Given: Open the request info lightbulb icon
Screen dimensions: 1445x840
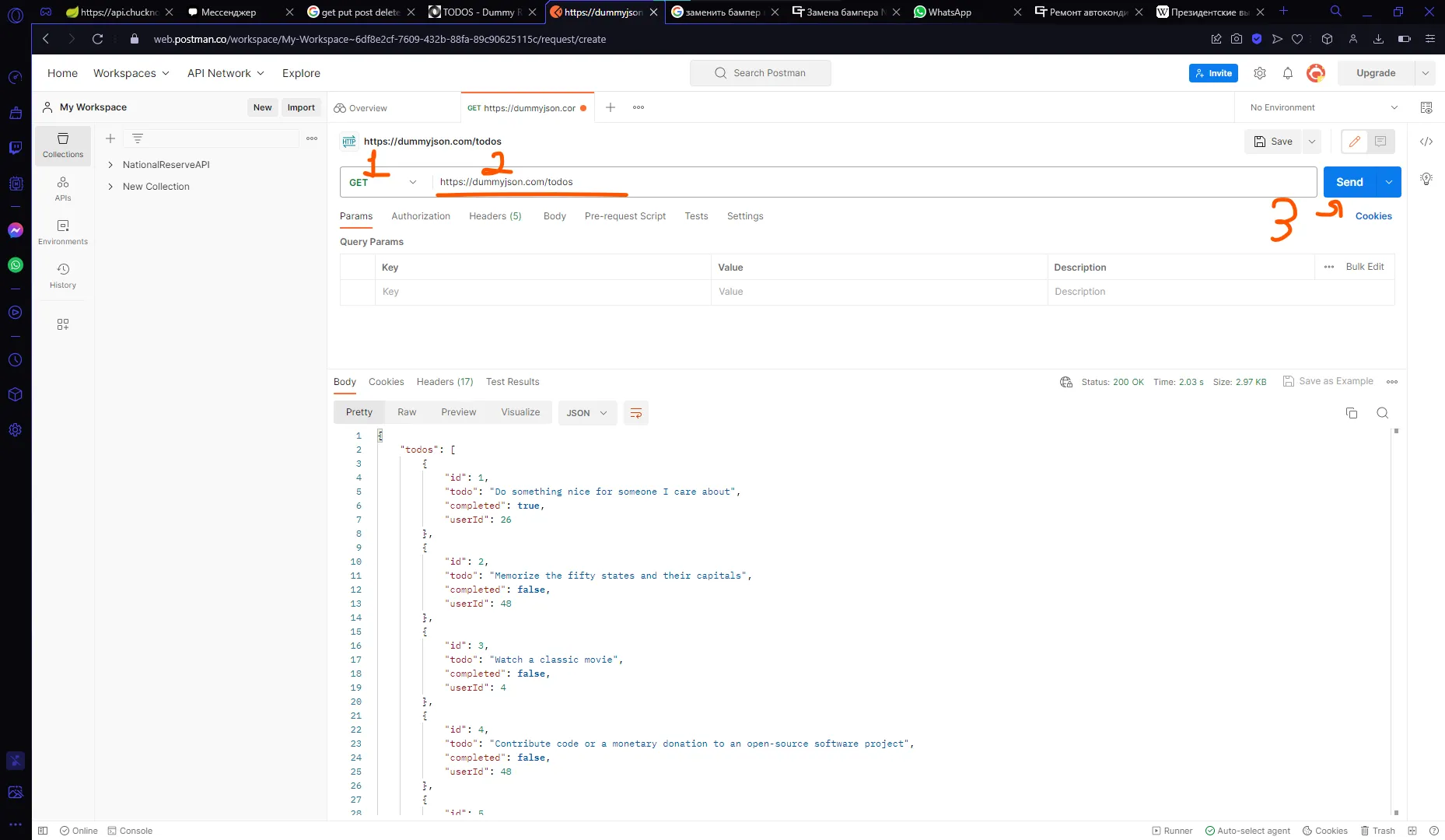Looking at the screenshot, I should click(1426, 179).
